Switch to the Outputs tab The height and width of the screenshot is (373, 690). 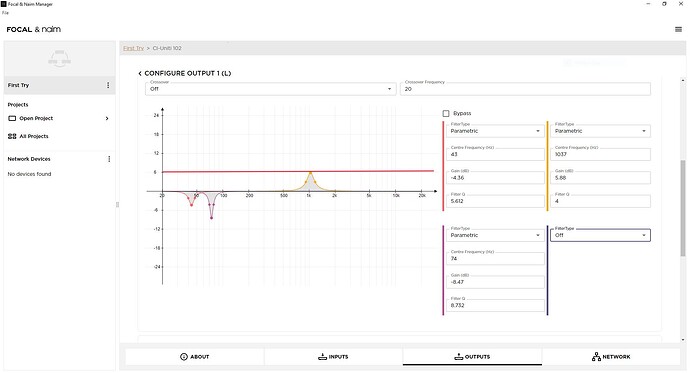click(x=472, y=357)
